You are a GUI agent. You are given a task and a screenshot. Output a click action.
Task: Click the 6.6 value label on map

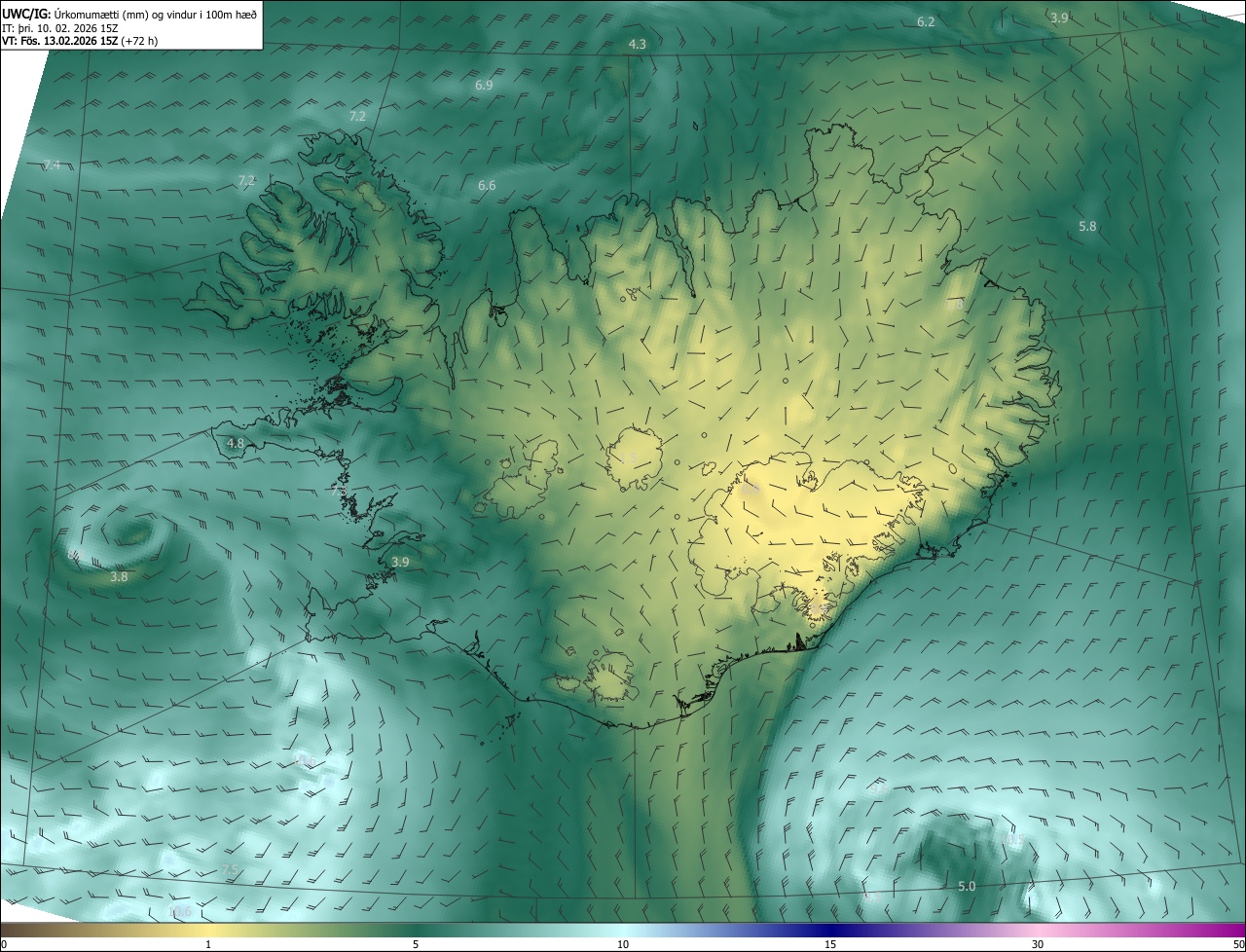coord(487,185)
